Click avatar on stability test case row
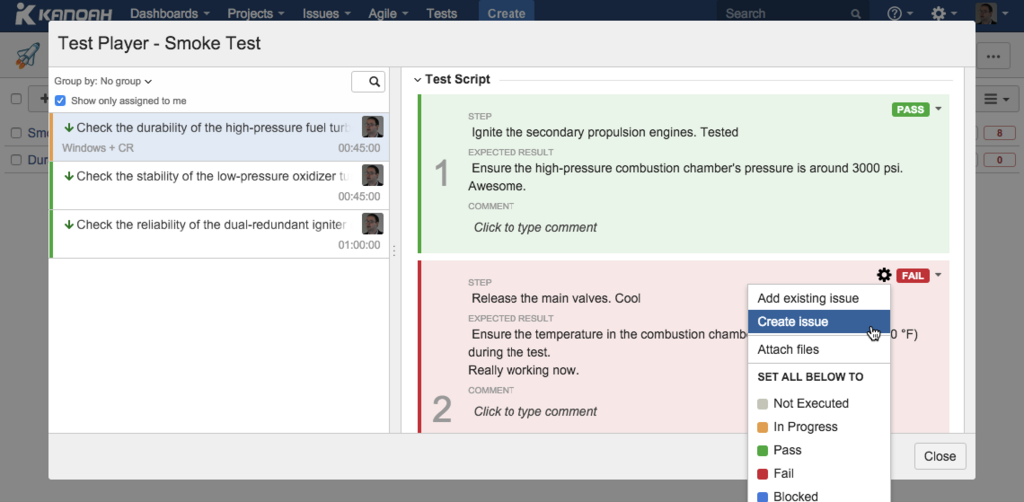 [372, 175]
